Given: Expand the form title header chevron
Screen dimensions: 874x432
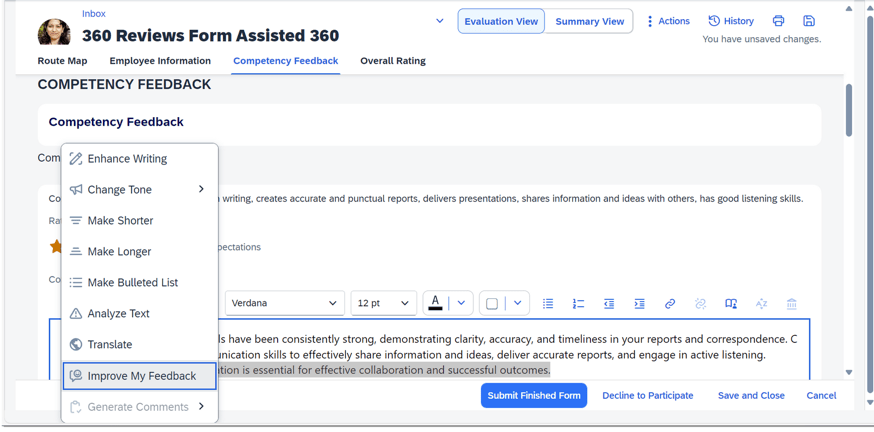Looking at the screenshot, I should click(x=440, y=21).
